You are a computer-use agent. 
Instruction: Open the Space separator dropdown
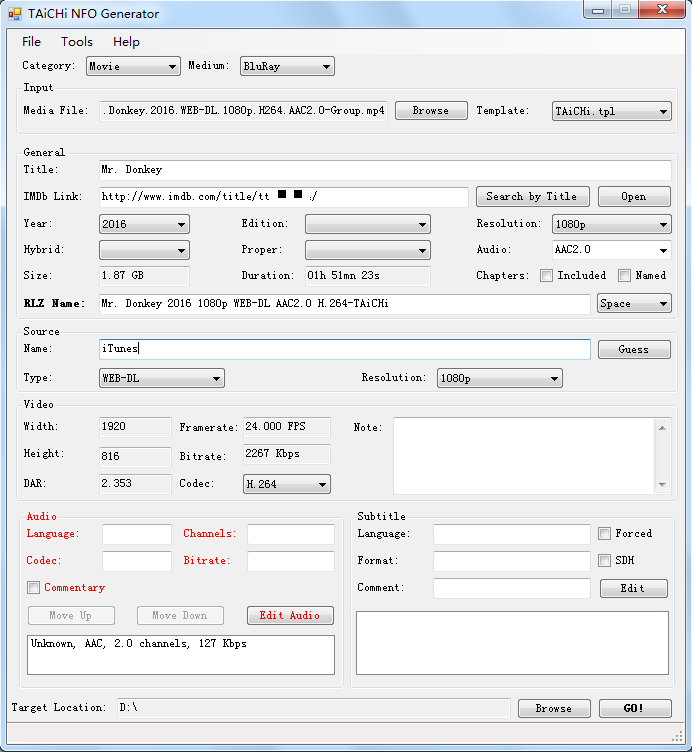pos(634,304)
